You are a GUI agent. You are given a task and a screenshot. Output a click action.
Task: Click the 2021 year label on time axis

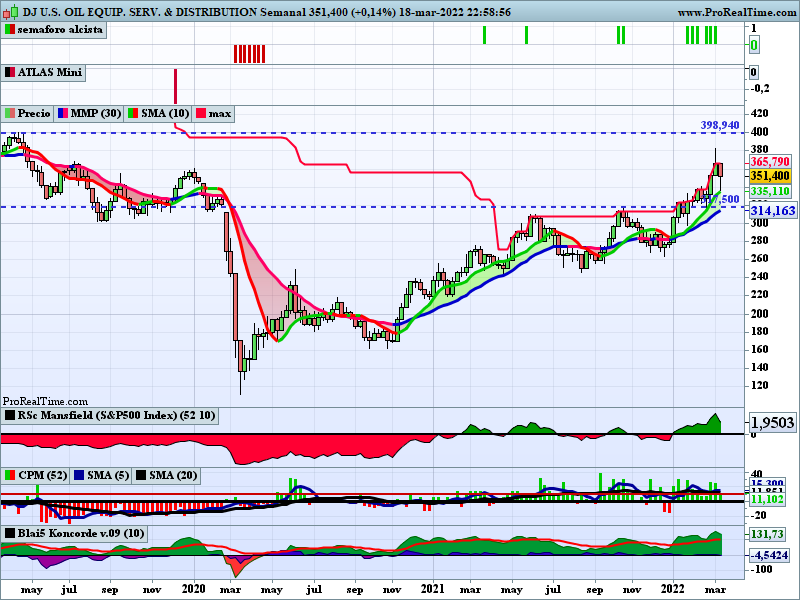[433, 589]
